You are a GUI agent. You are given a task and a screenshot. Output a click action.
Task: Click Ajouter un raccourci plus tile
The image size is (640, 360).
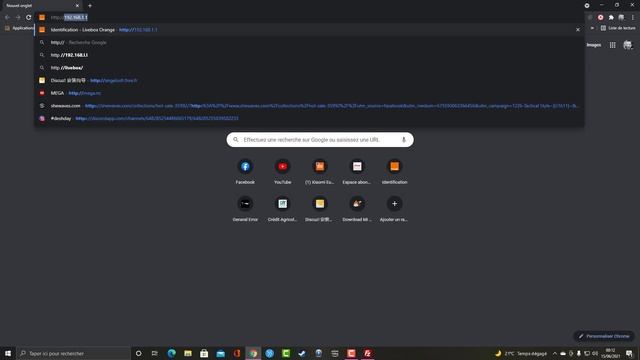tap(394, 209)
